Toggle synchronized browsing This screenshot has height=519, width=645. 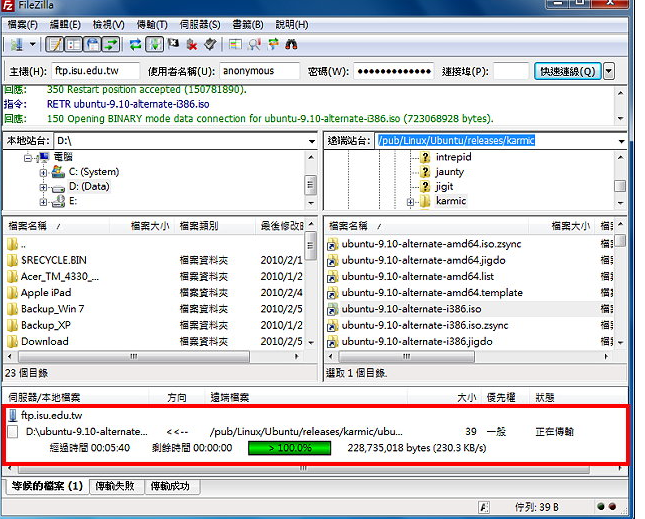tap(273, 44)
